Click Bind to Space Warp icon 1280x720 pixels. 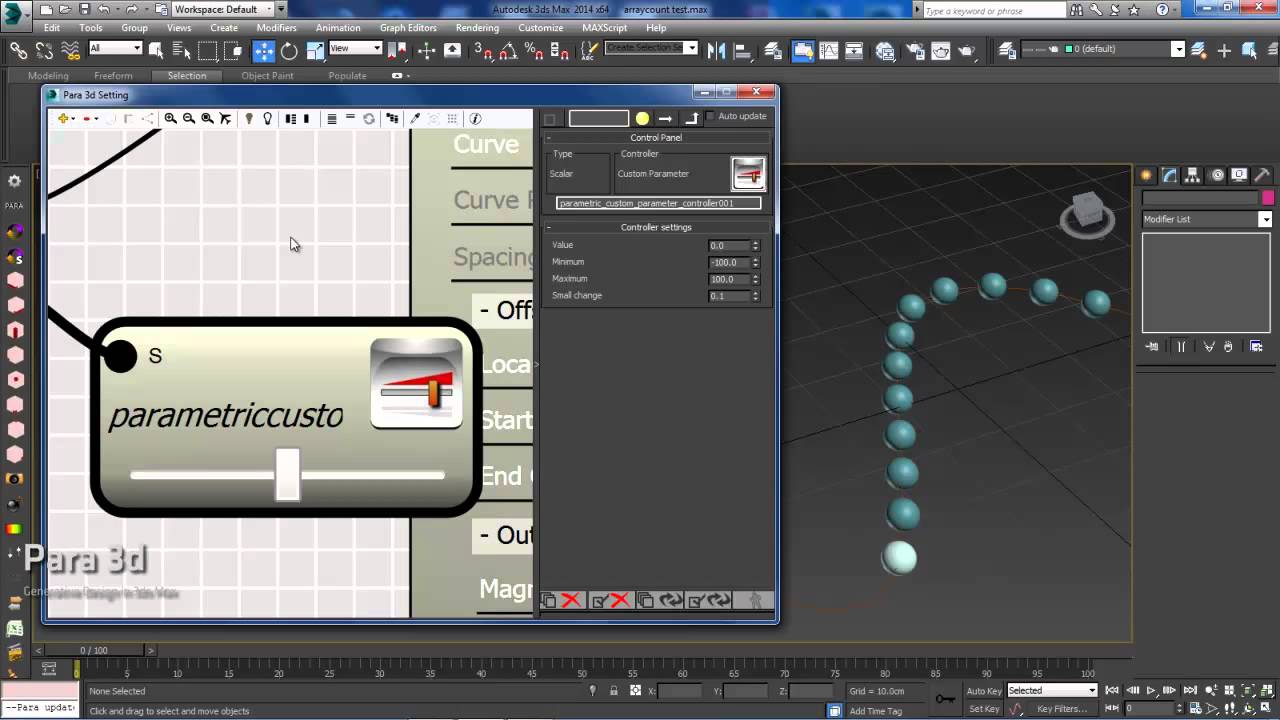pyautogui.click(x=70, y=50)
